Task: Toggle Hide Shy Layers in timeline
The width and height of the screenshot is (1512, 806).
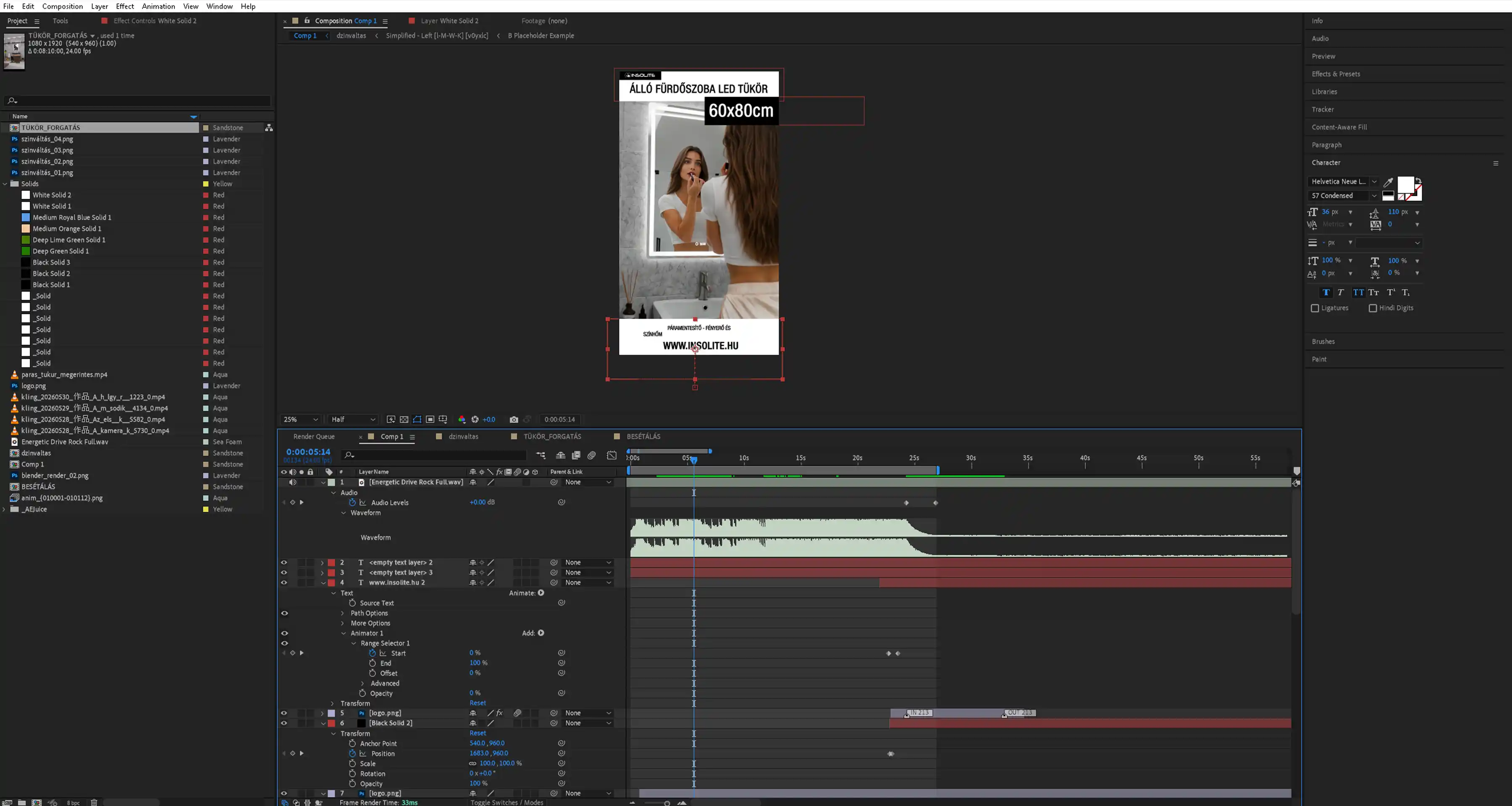Action: 561,455
